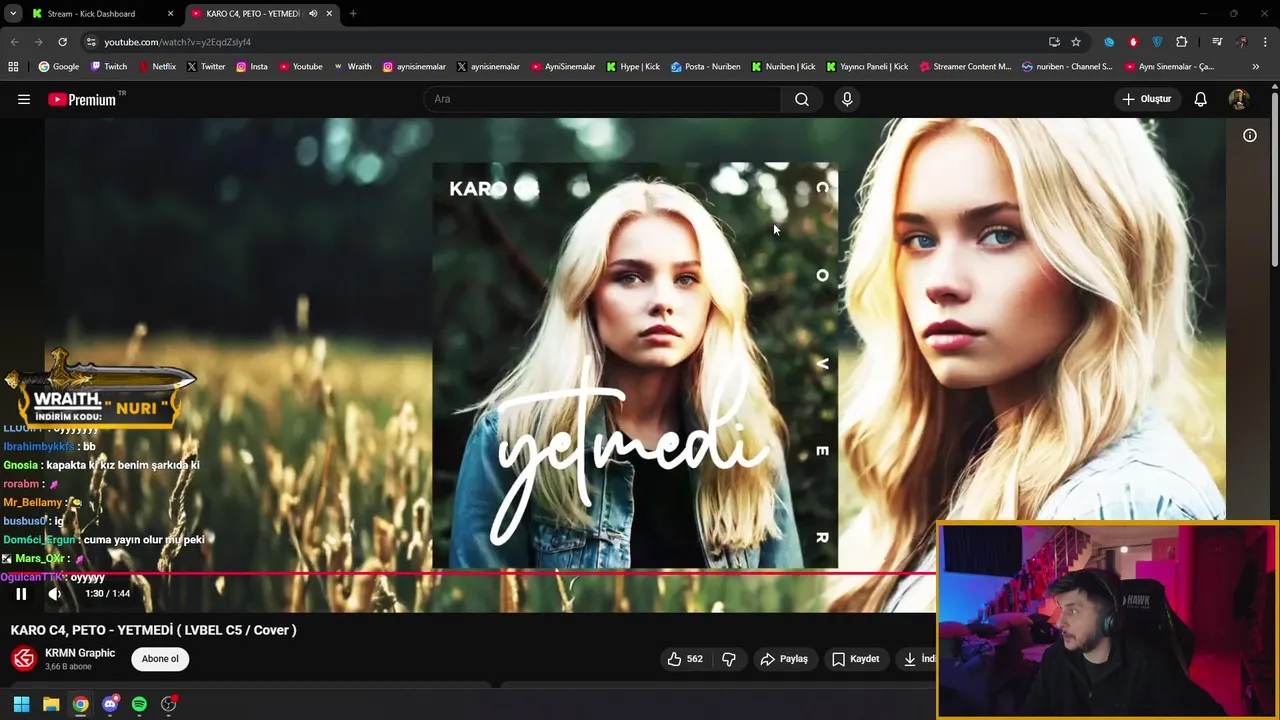The width and height of the screenshot is (1280, 720).
Task: Open the Twitter bookmark
Action: click(x=206, y=67)
